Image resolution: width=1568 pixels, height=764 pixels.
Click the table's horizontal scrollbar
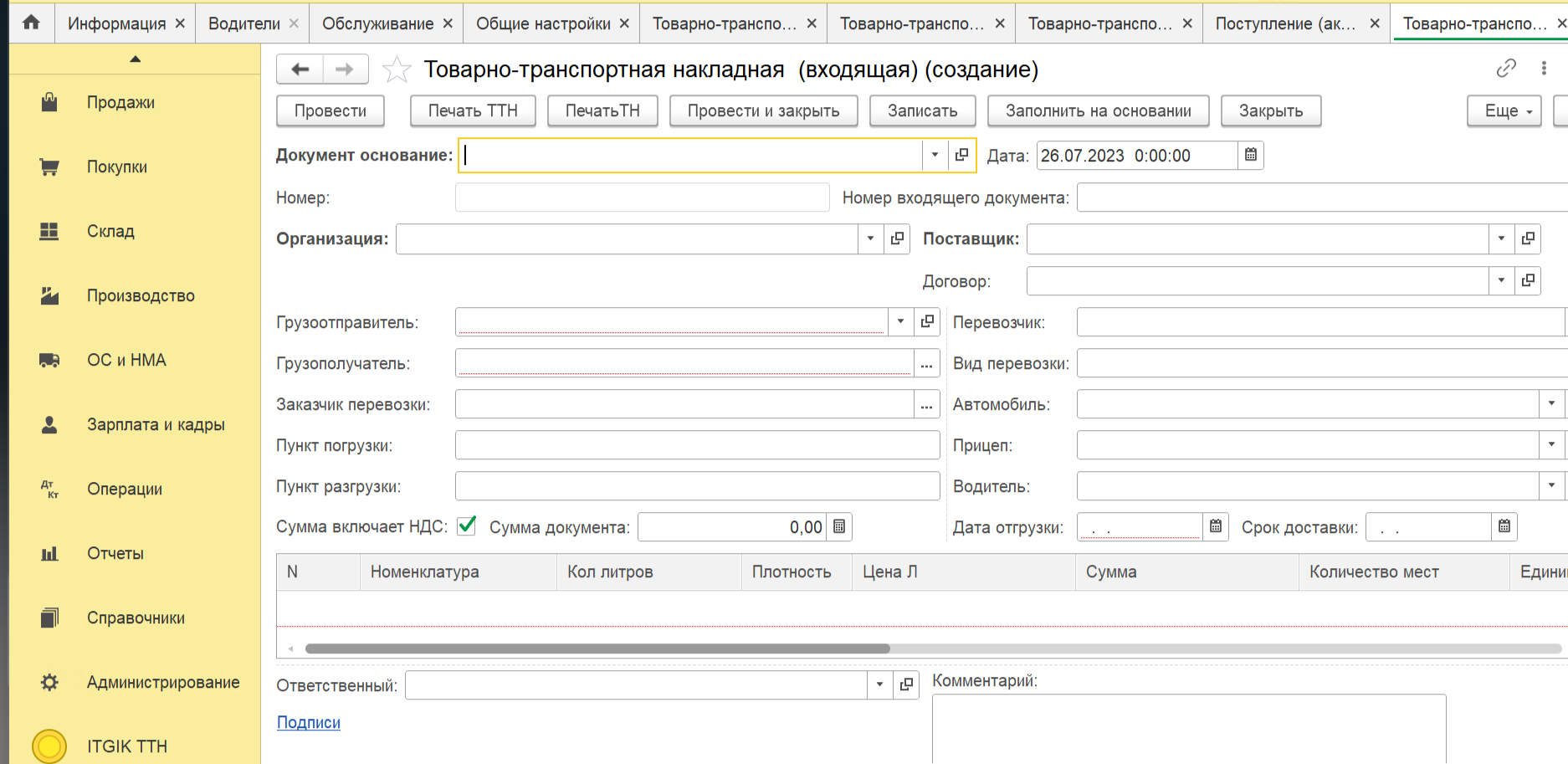pyautogui.click(x=597, y=649)
